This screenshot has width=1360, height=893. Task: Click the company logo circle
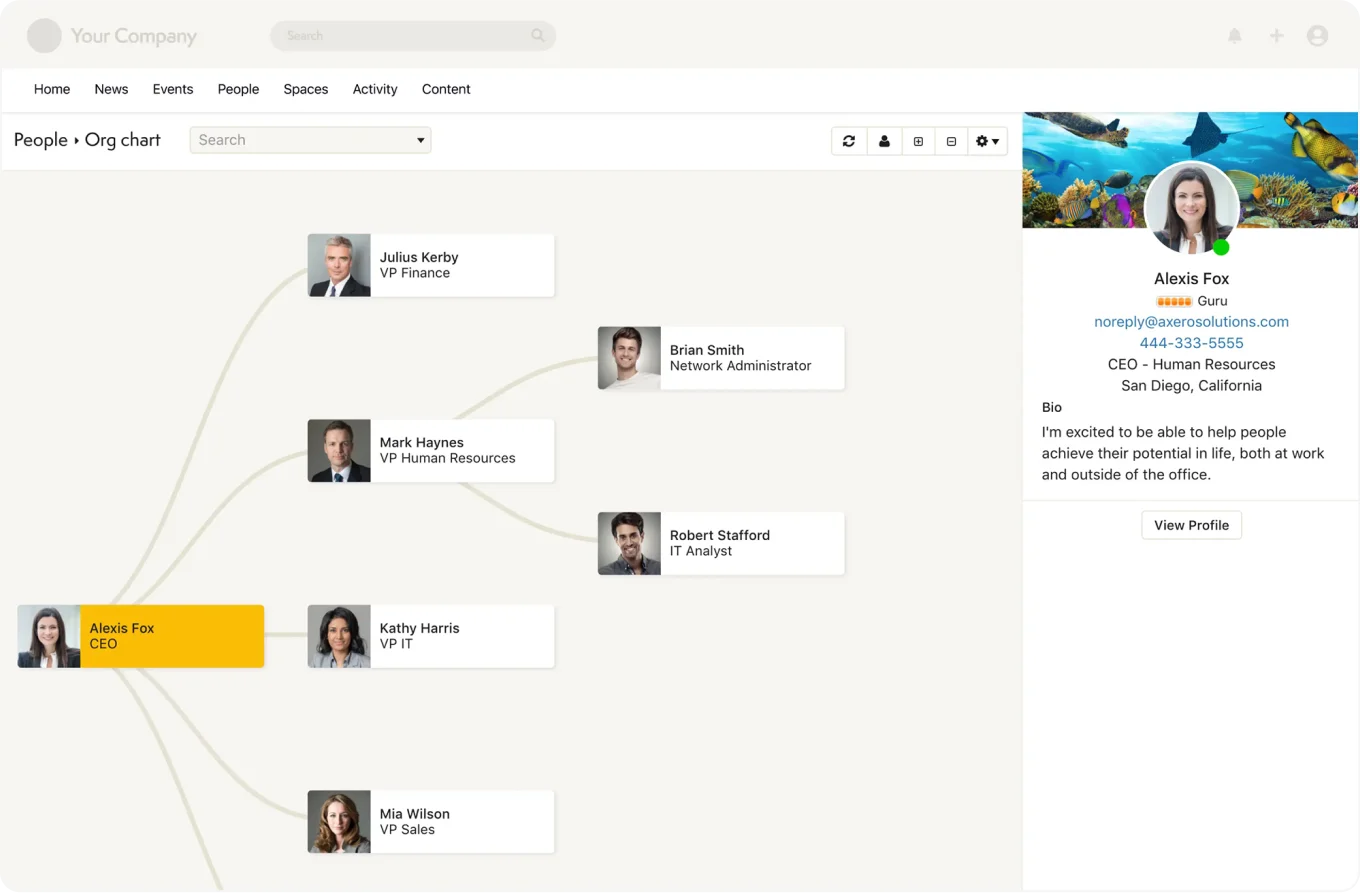(44, 36)
